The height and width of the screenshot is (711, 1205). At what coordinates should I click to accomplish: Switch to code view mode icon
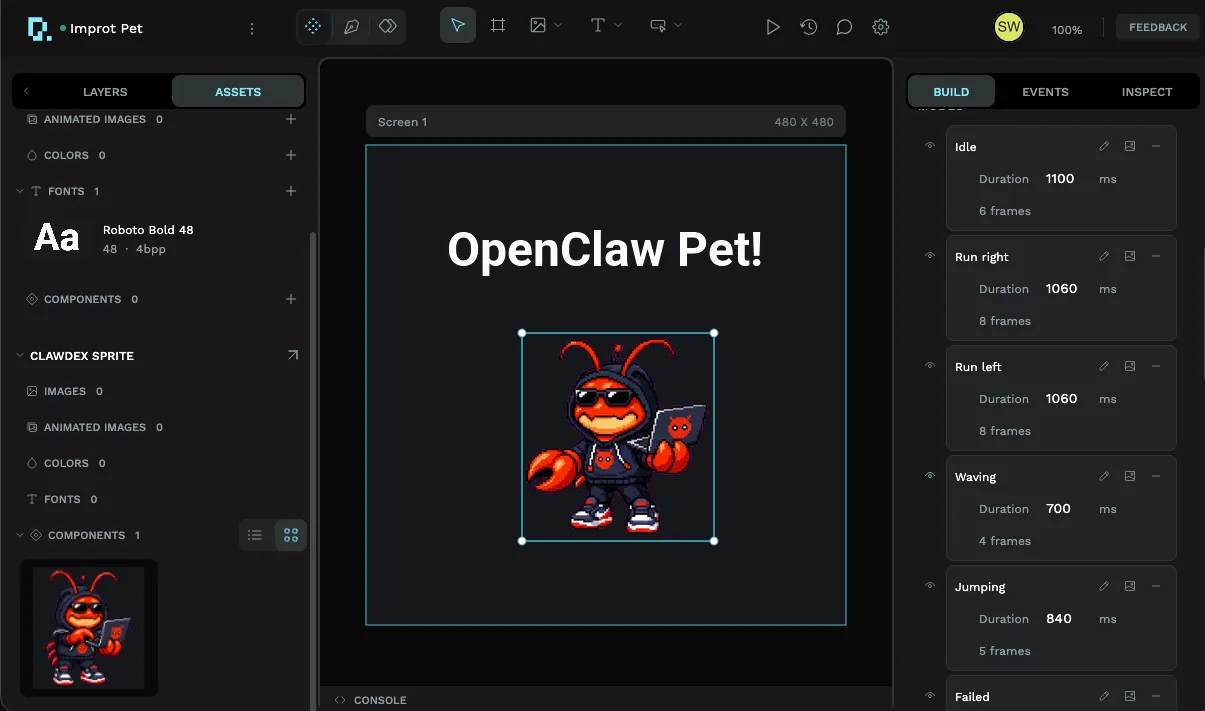point(388,27)
